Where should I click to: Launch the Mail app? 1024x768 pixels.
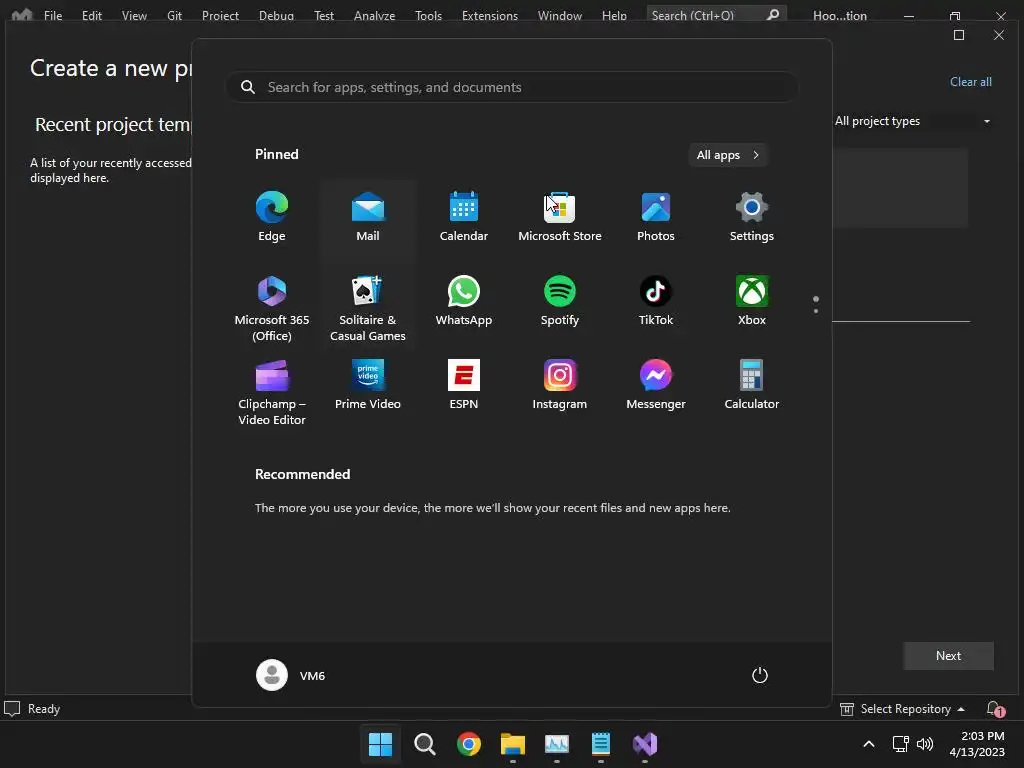(x=368, y=217)
